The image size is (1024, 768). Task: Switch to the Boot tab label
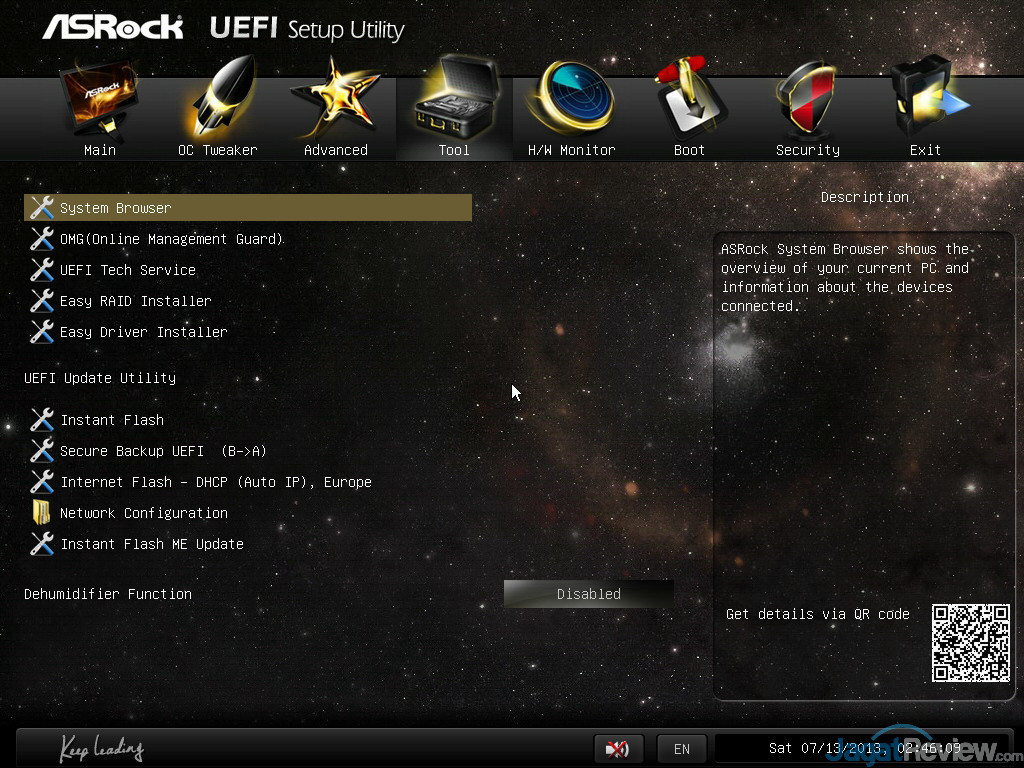pos(689,150)
